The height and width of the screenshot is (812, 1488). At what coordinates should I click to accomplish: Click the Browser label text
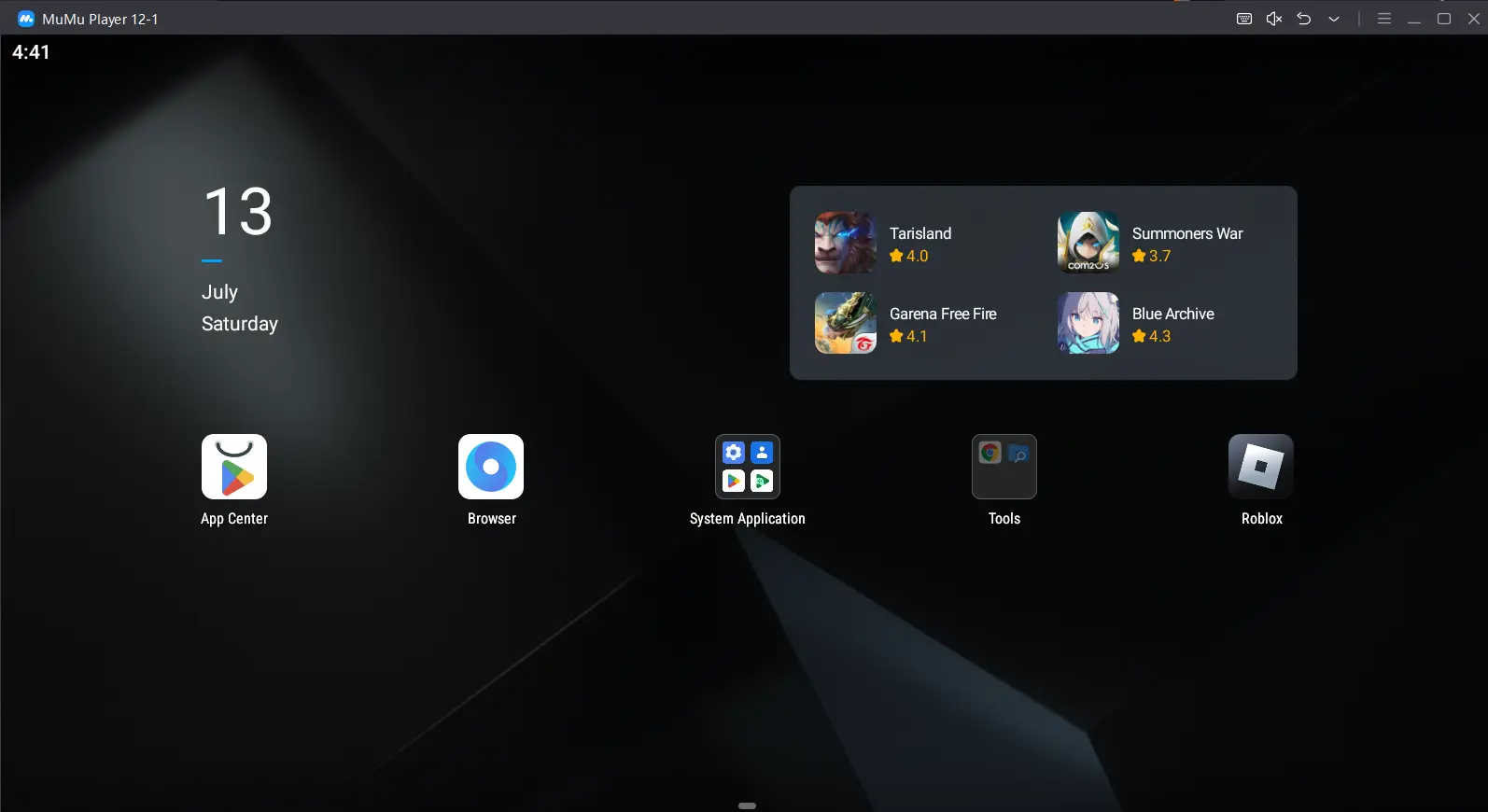[492, 519]
